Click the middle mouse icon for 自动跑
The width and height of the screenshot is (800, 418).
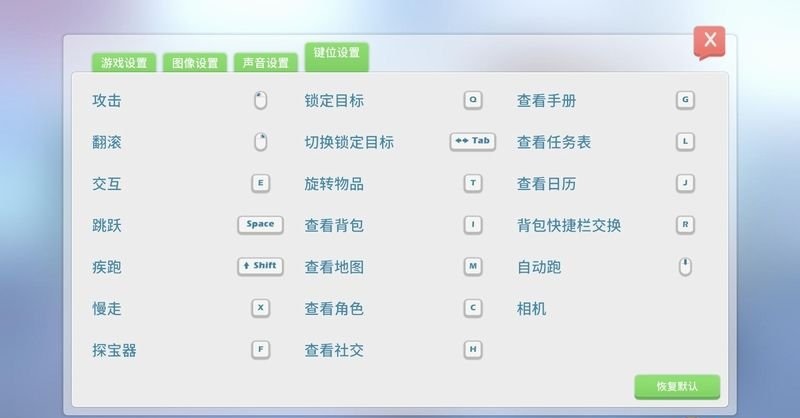(x=685, y=267)
